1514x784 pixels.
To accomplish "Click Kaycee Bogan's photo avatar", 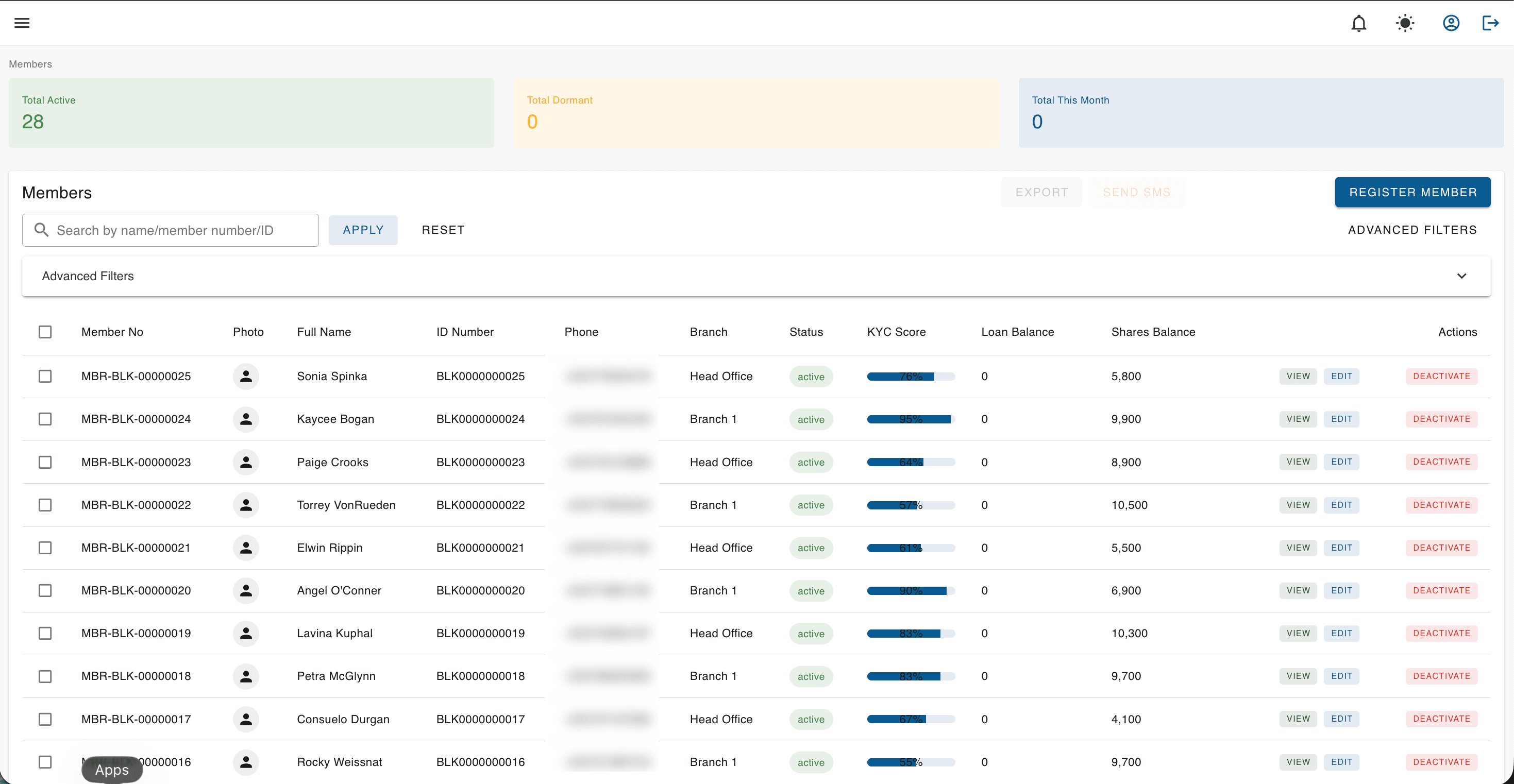I will click(x=246, y=419).
